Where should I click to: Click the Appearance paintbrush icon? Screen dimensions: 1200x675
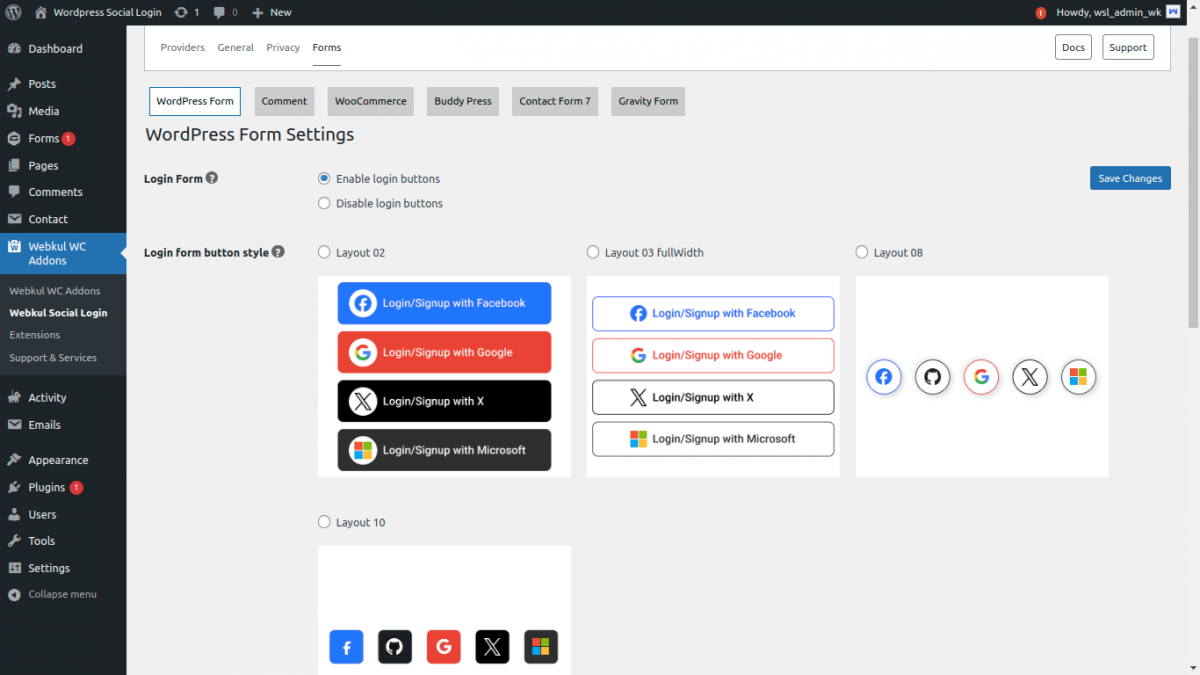14,460
